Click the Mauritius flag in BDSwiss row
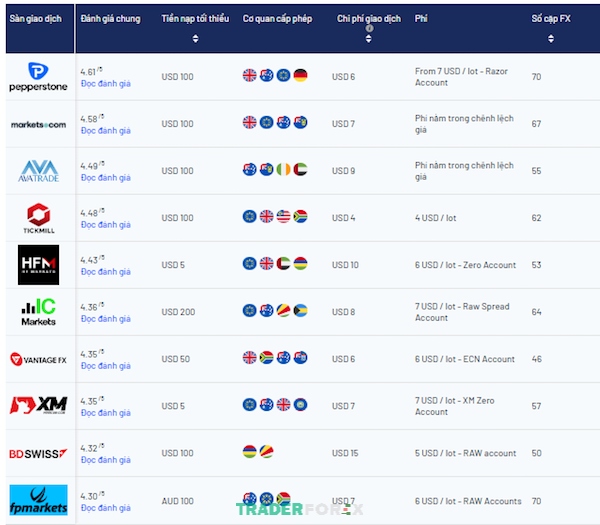 249,452
